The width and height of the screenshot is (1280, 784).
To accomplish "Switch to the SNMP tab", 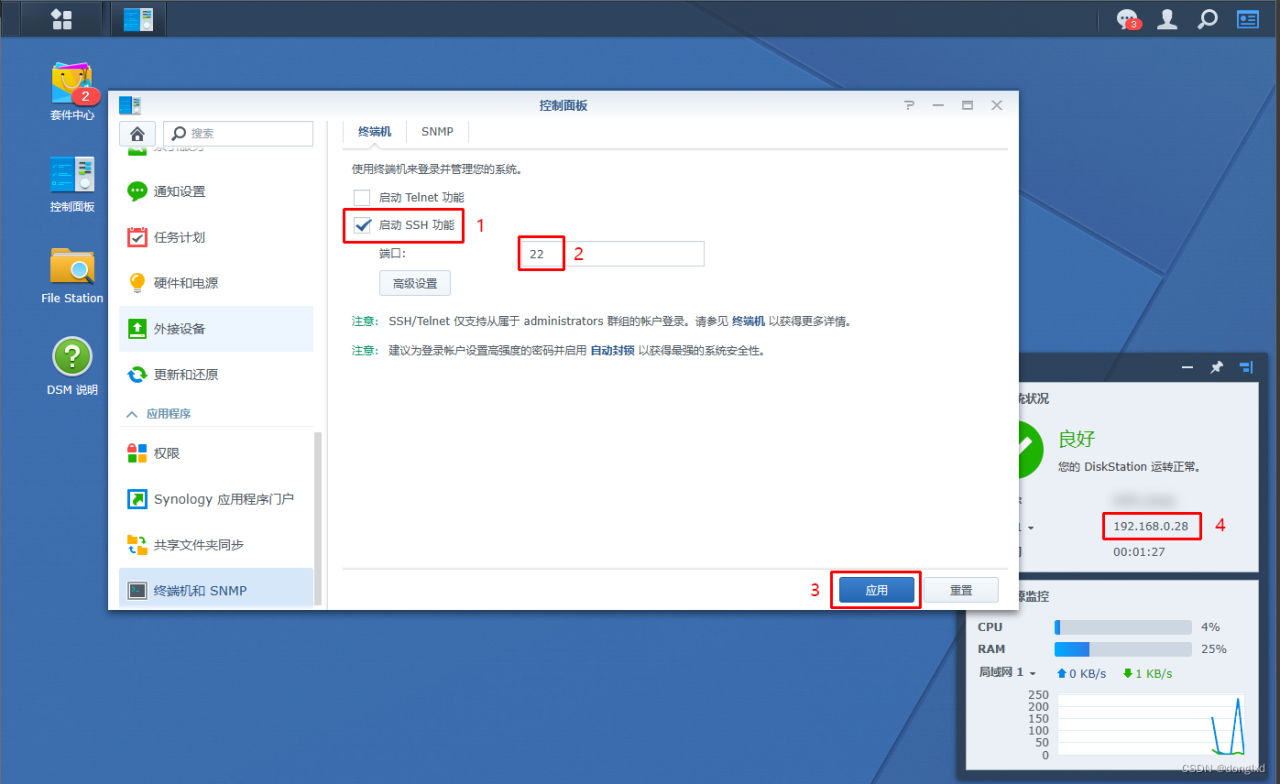I will coord(437,131).
